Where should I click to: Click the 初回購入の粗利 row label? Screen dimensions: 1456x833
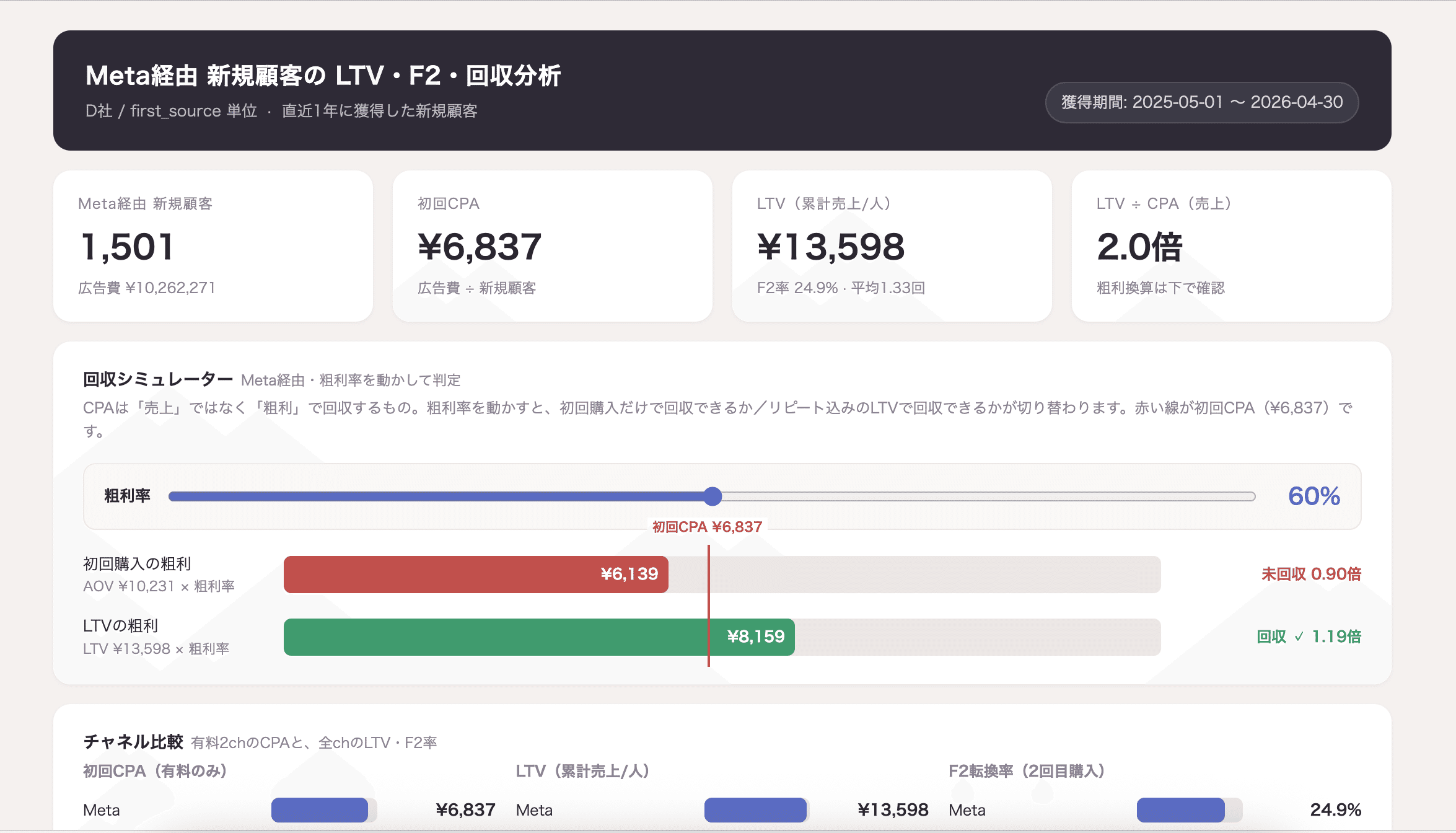click(x=137, y=563)
